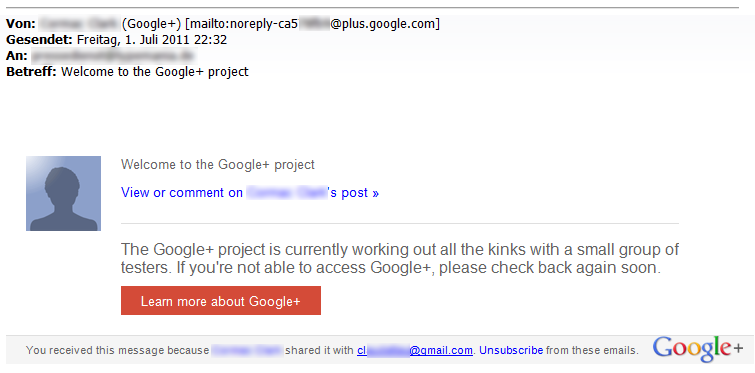
Task: Click the paragraph about small group of testers
Action: [x=400, y=258]
